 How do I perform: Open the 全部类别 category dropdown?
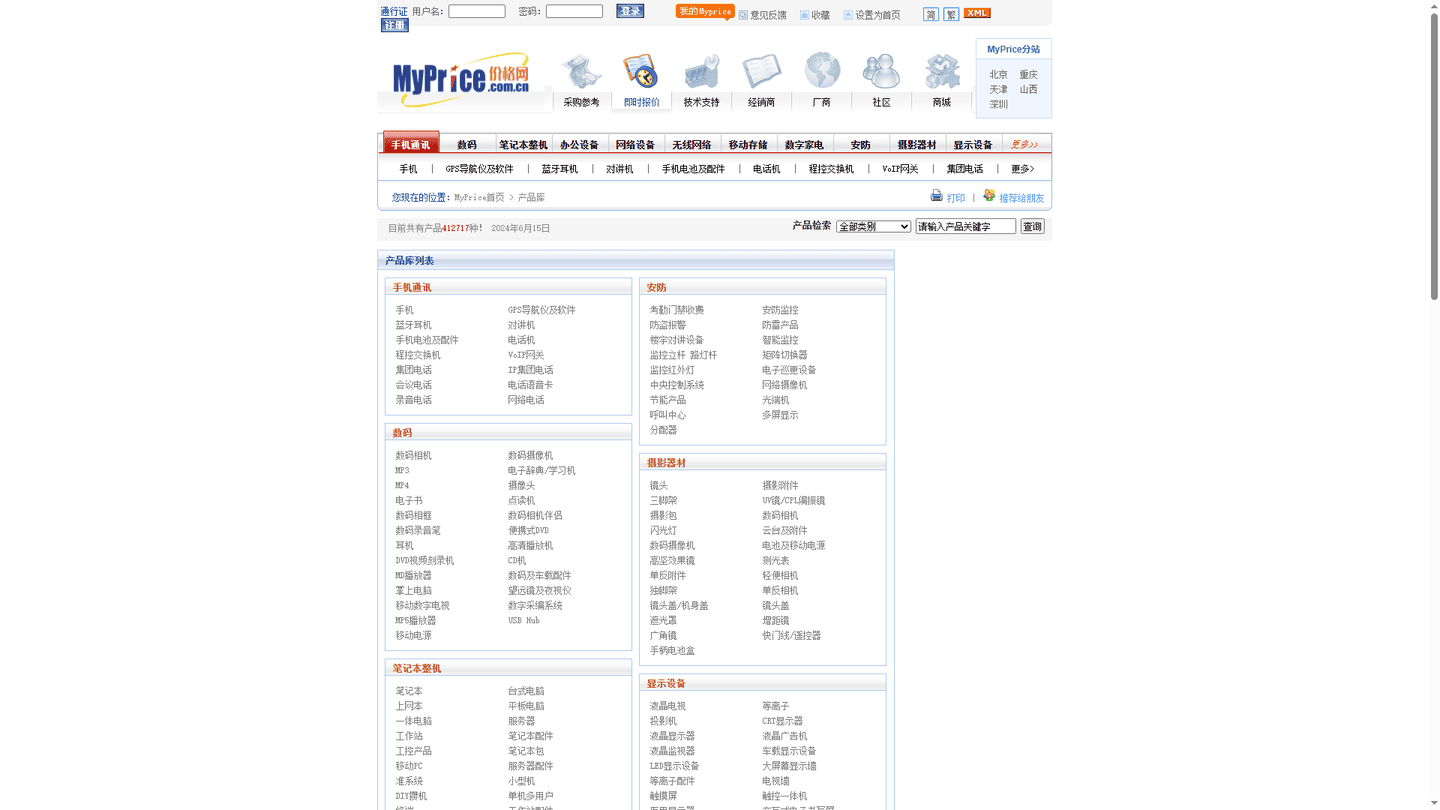873,227
